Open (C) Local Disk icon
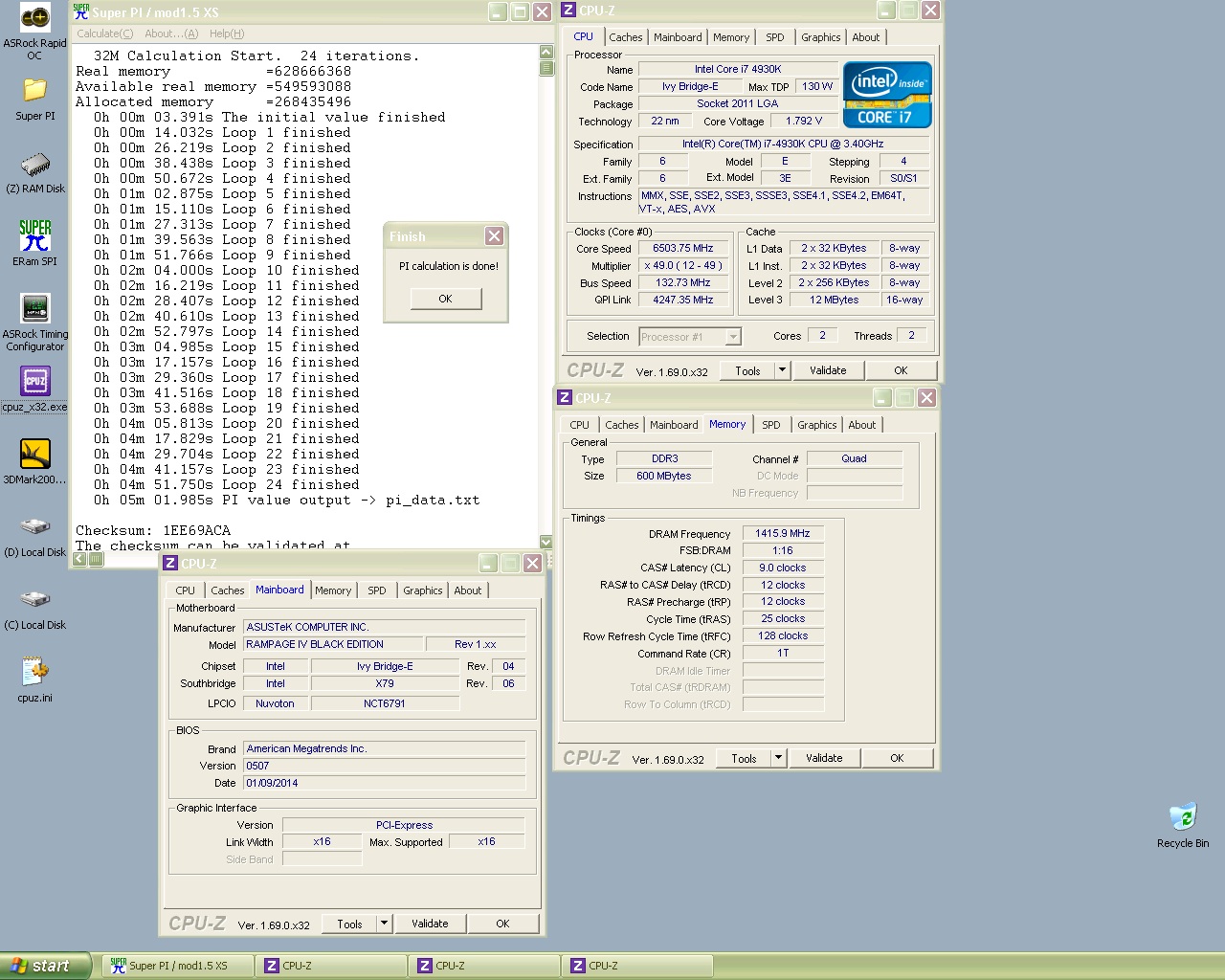The height and width of the screenshot is (980, 1225). [34, 599]
